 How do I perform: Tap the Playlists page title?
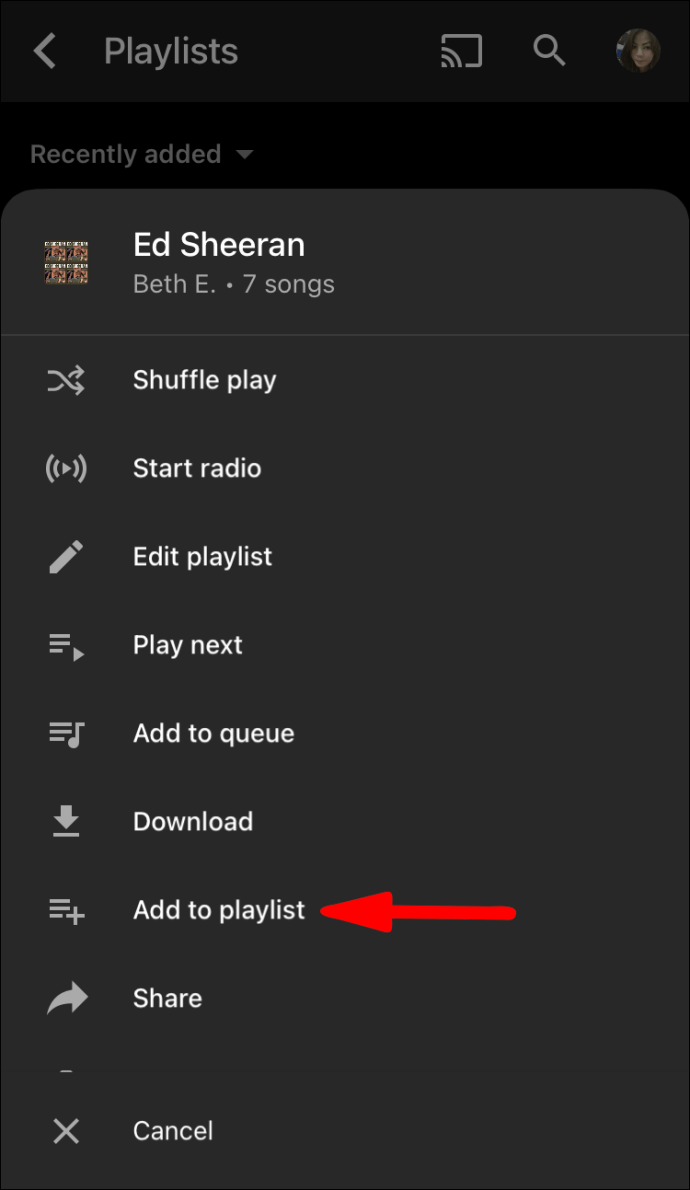[x=171, y=52]
